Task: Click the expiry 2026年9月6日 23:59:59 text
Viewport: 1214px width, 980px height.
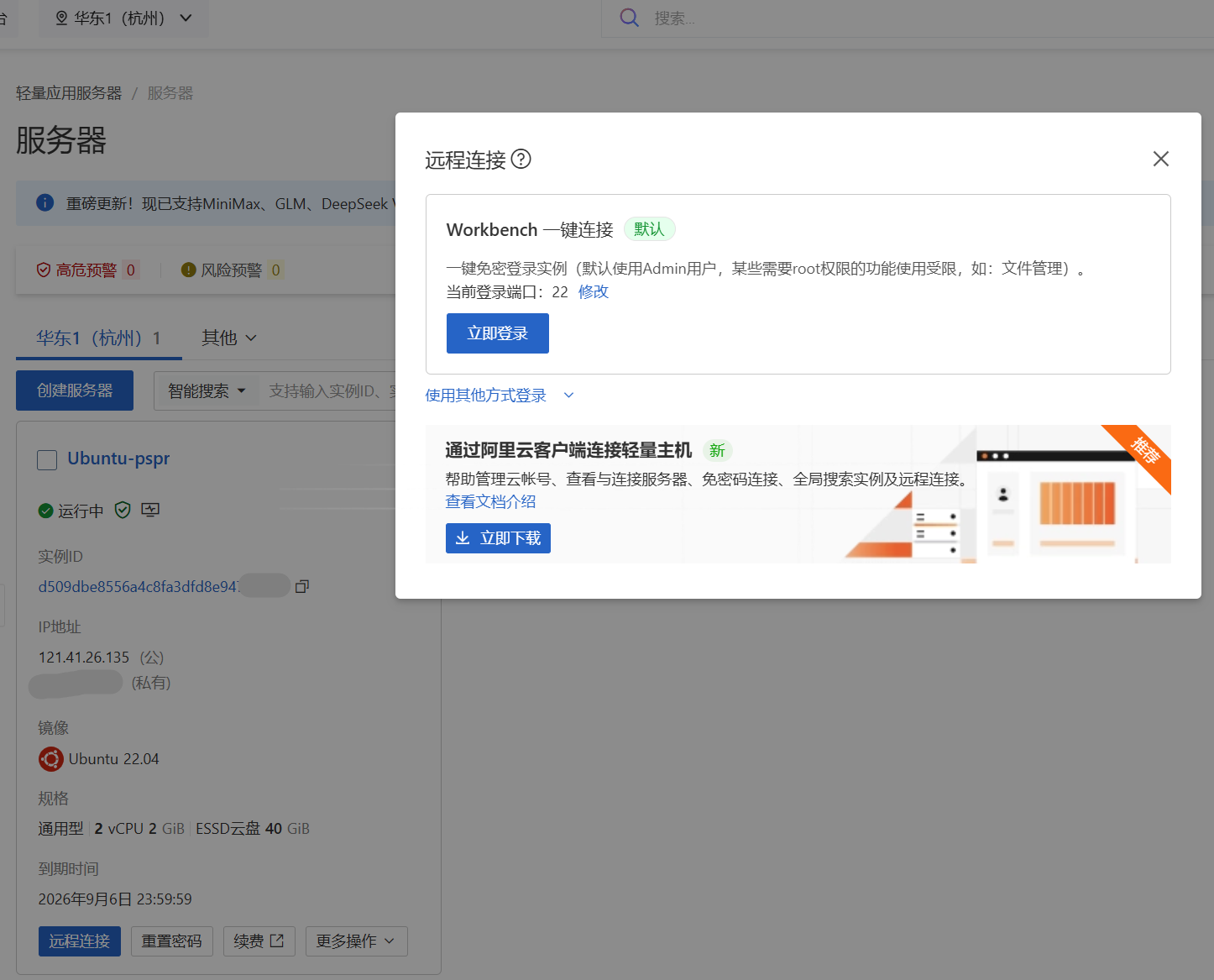Action: [115, 899]
